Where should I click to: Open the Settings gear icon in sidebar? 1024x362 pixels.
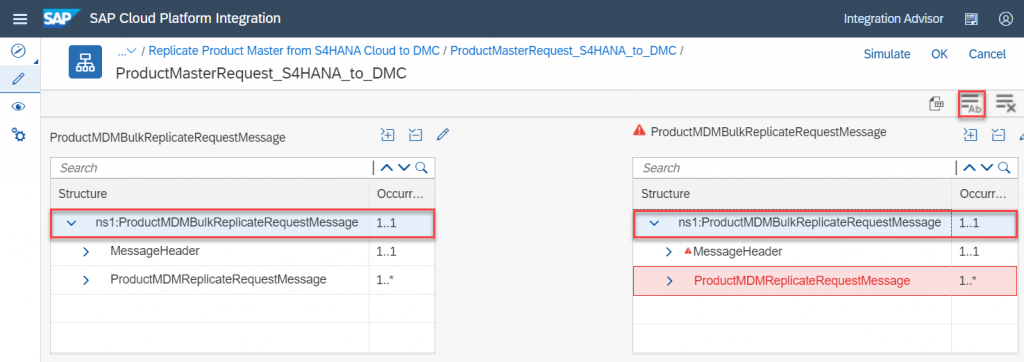(19, 135)
